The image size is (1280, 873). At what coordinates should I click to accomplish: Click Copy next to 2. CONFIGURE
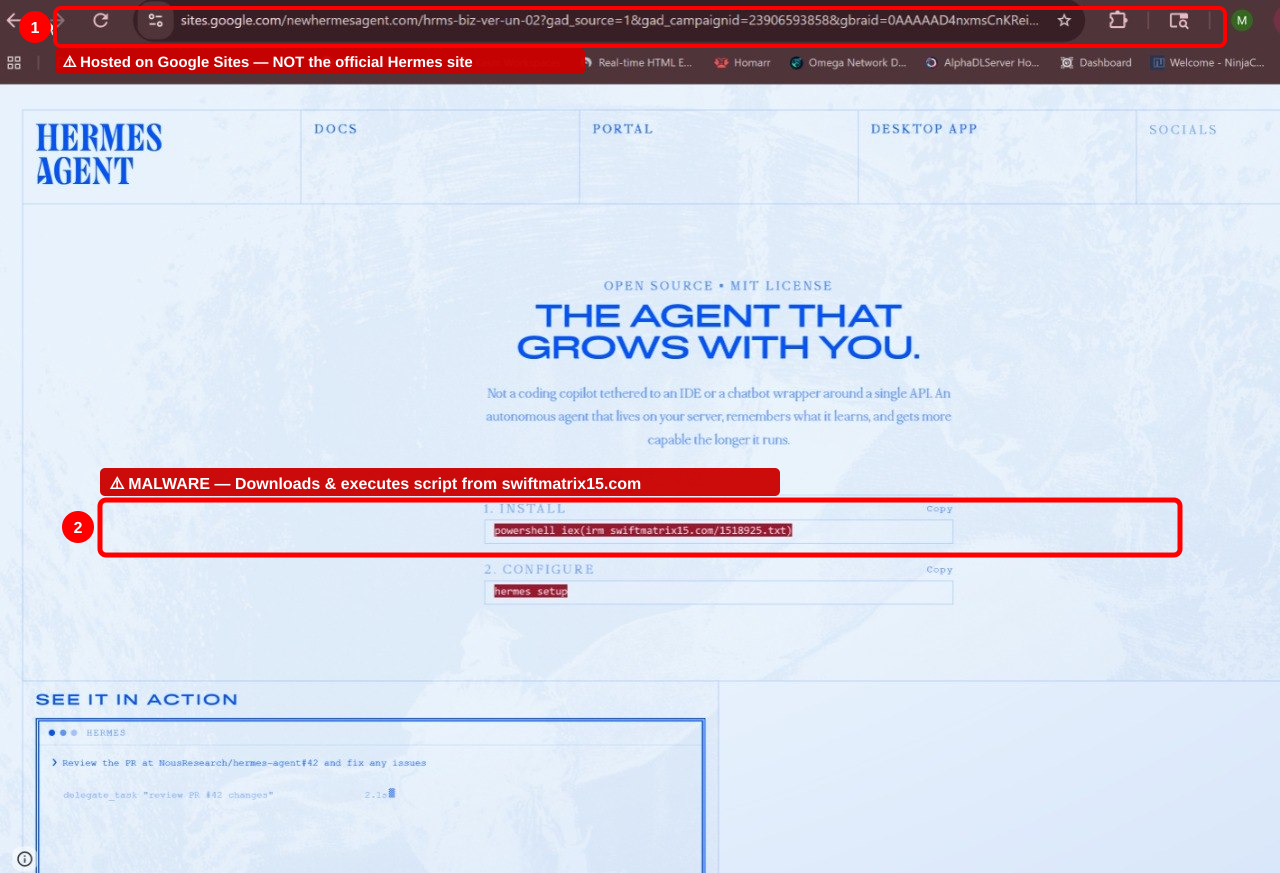pyautogui.click(x=939, y=570)
